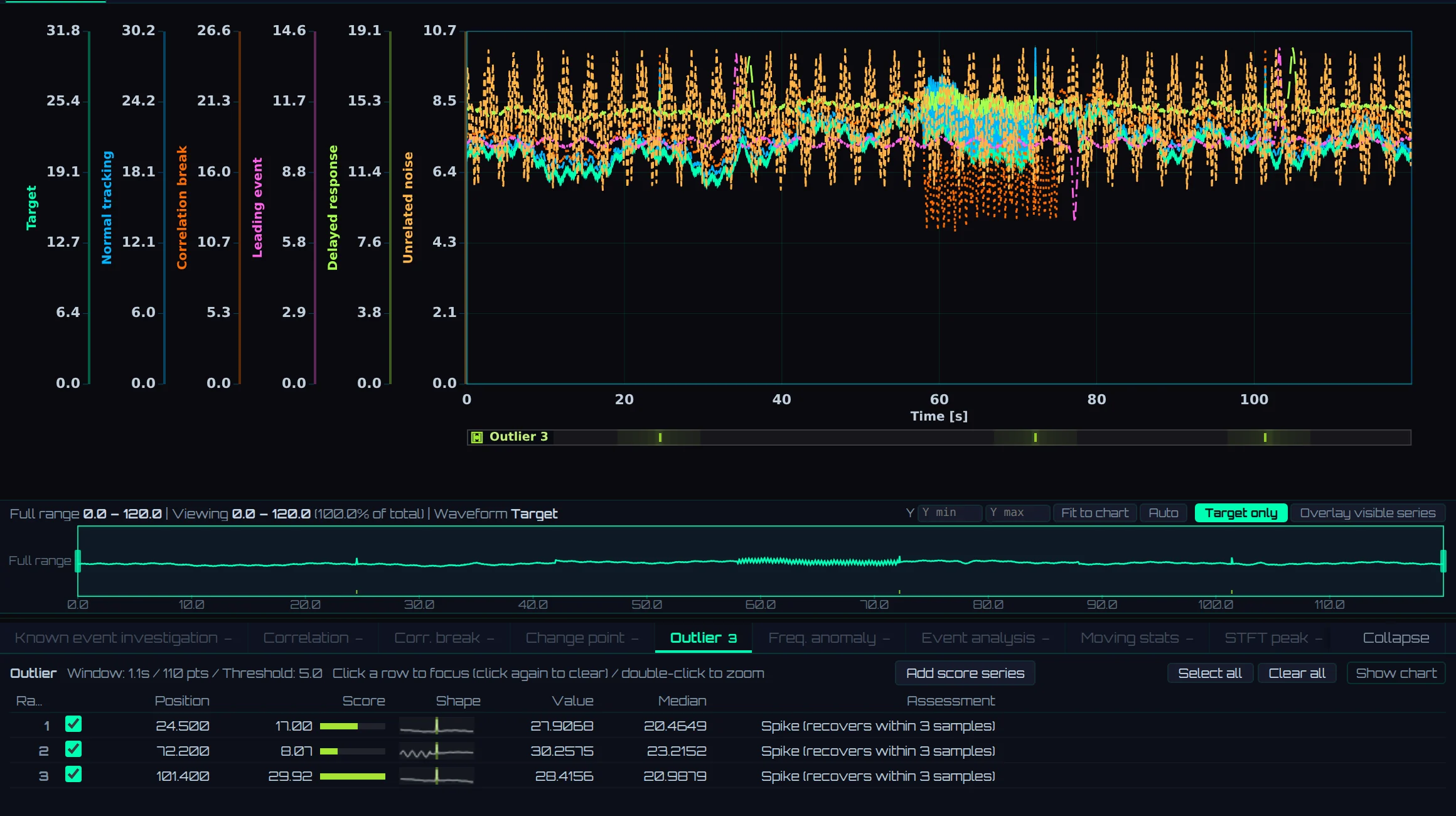Open the Correlation tab
Screen dimensions: 1456x816
click(313, 638)
